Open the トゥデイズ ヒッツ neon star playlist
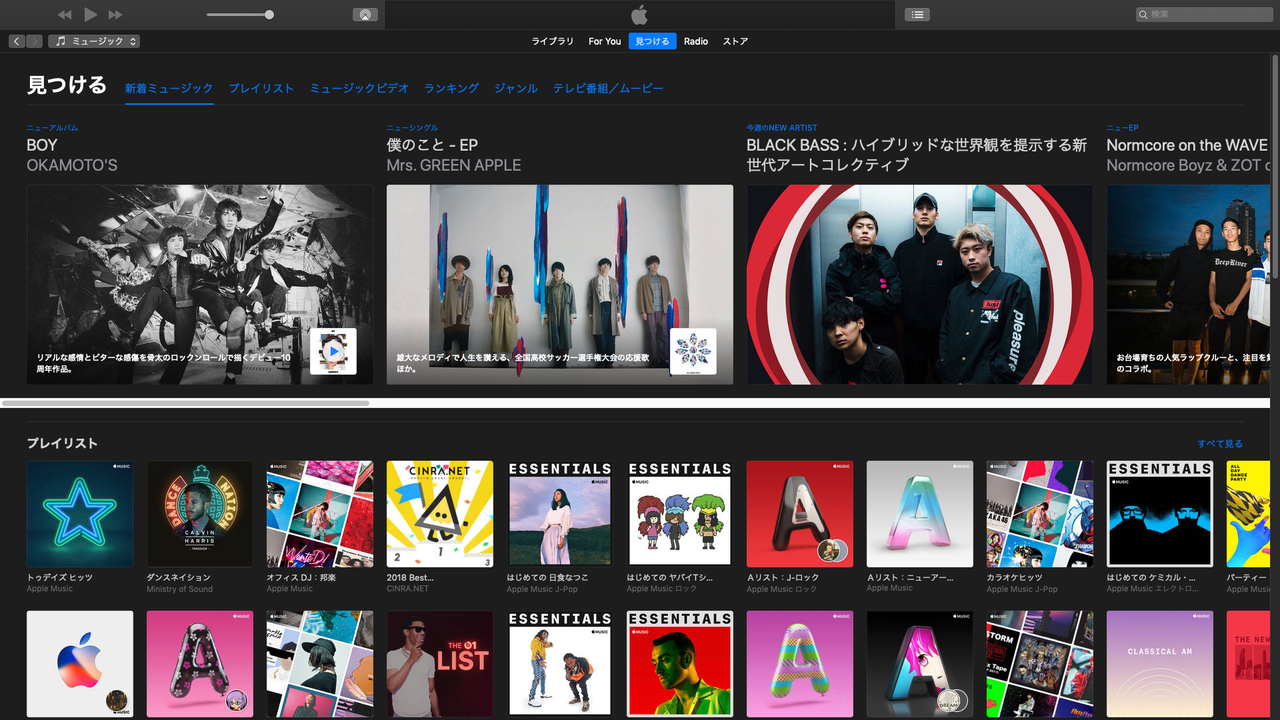The image size is (1280, 720). [80, 514]
